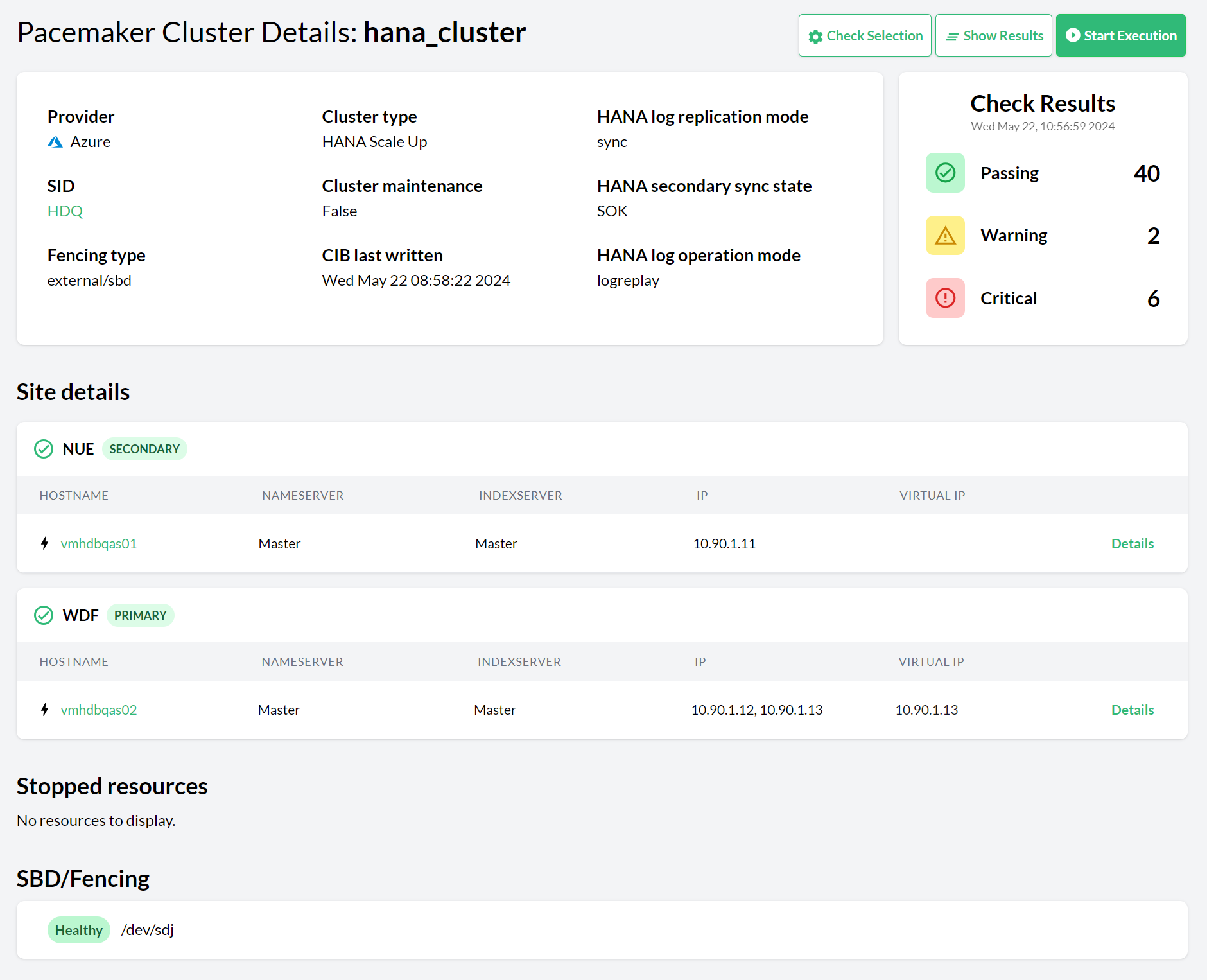View Details for the WDF site host
This screenshot has width=1207, height=980.
click(x=1132, y=710)
